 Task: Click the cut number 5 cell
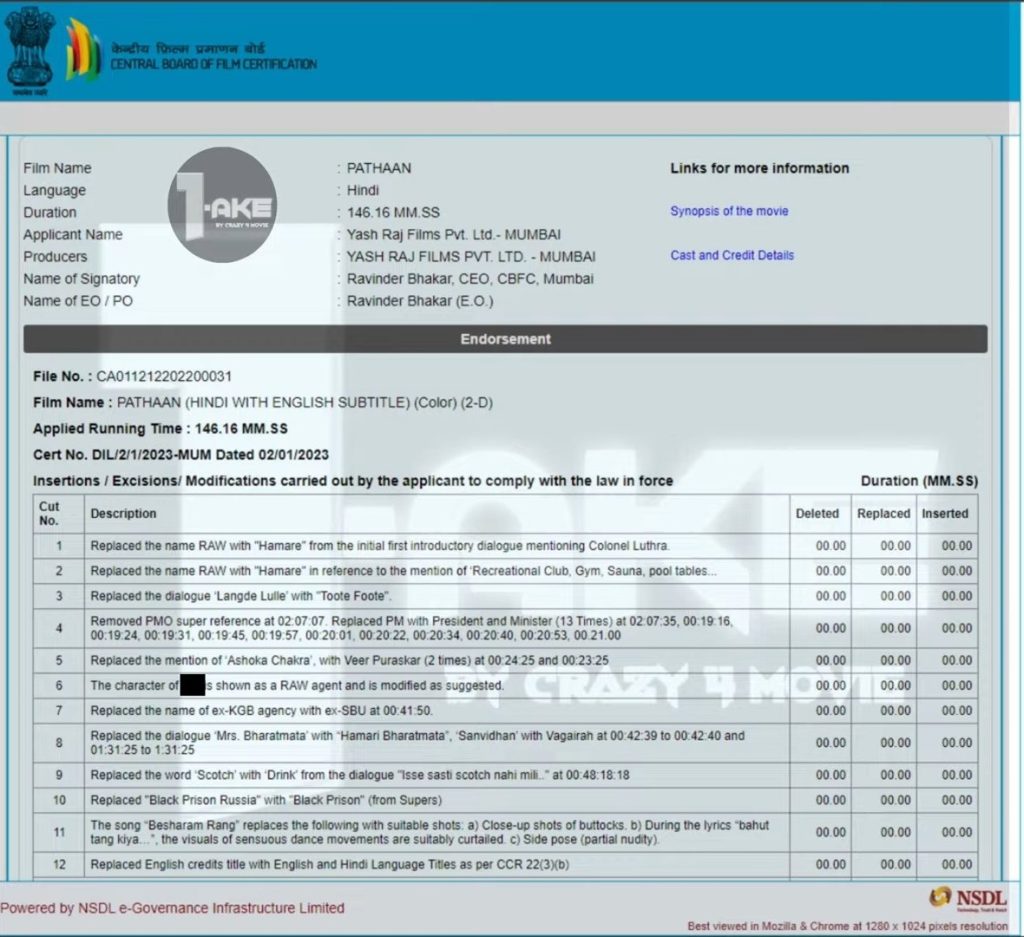coord(59,660)
